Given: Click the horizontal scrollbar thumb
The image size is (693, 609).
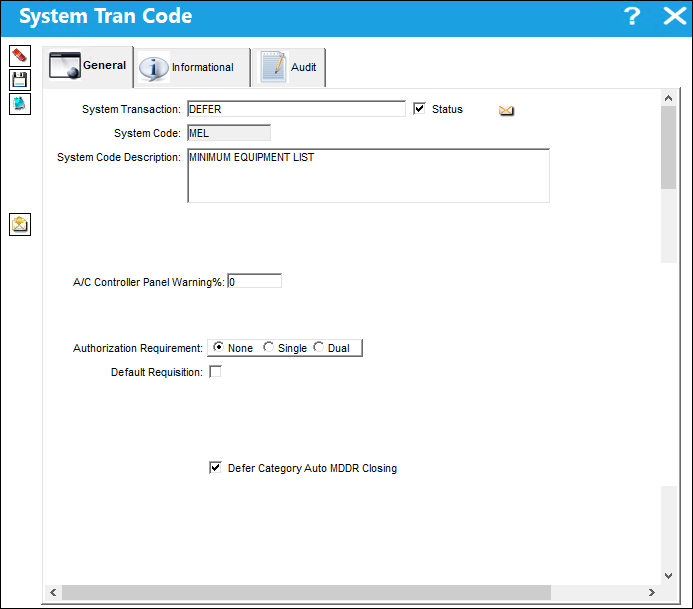Looking at the screenshot, I should click(x=306, y=592).
